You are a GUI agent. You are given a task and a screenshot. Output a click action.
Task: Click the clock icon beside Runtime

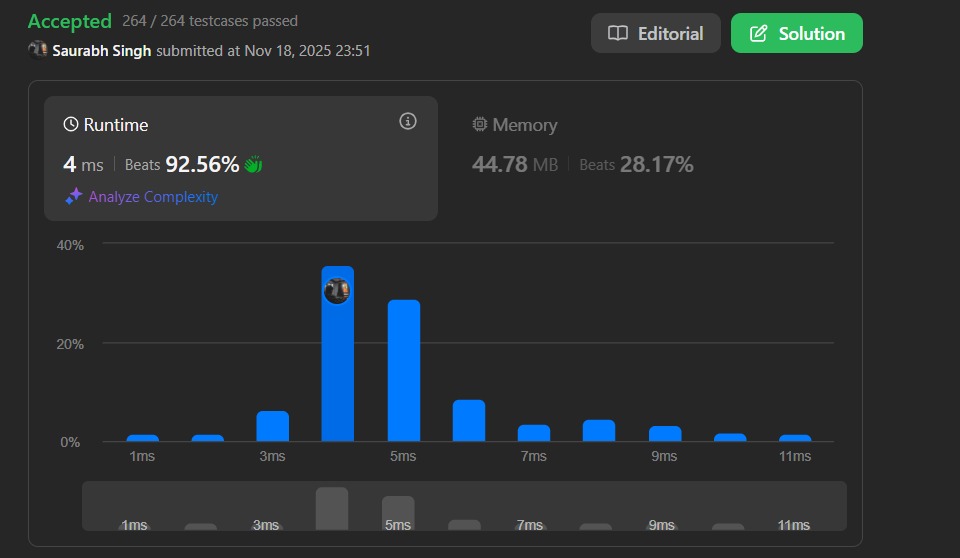point(71,124)
